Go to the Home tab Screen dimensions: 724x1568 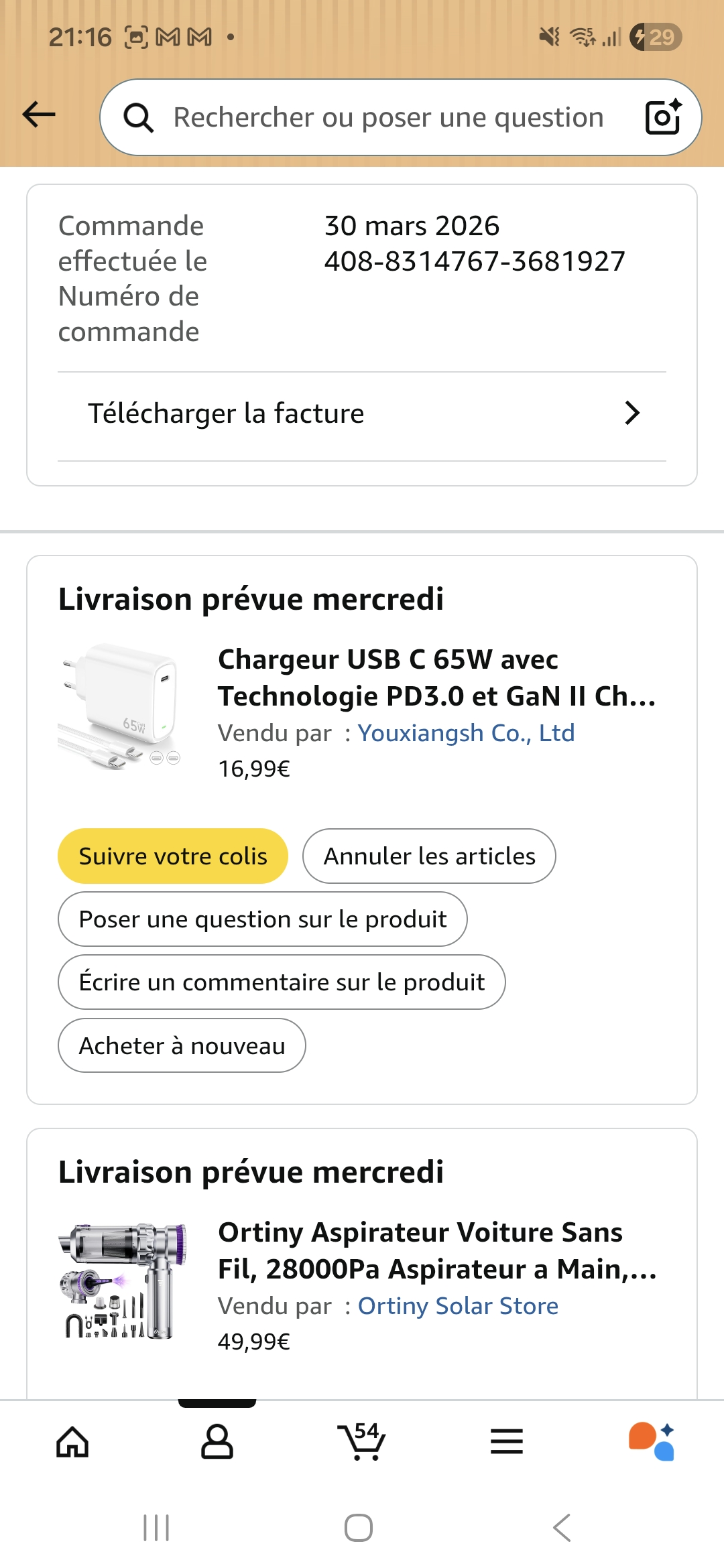coord(72,1442)
